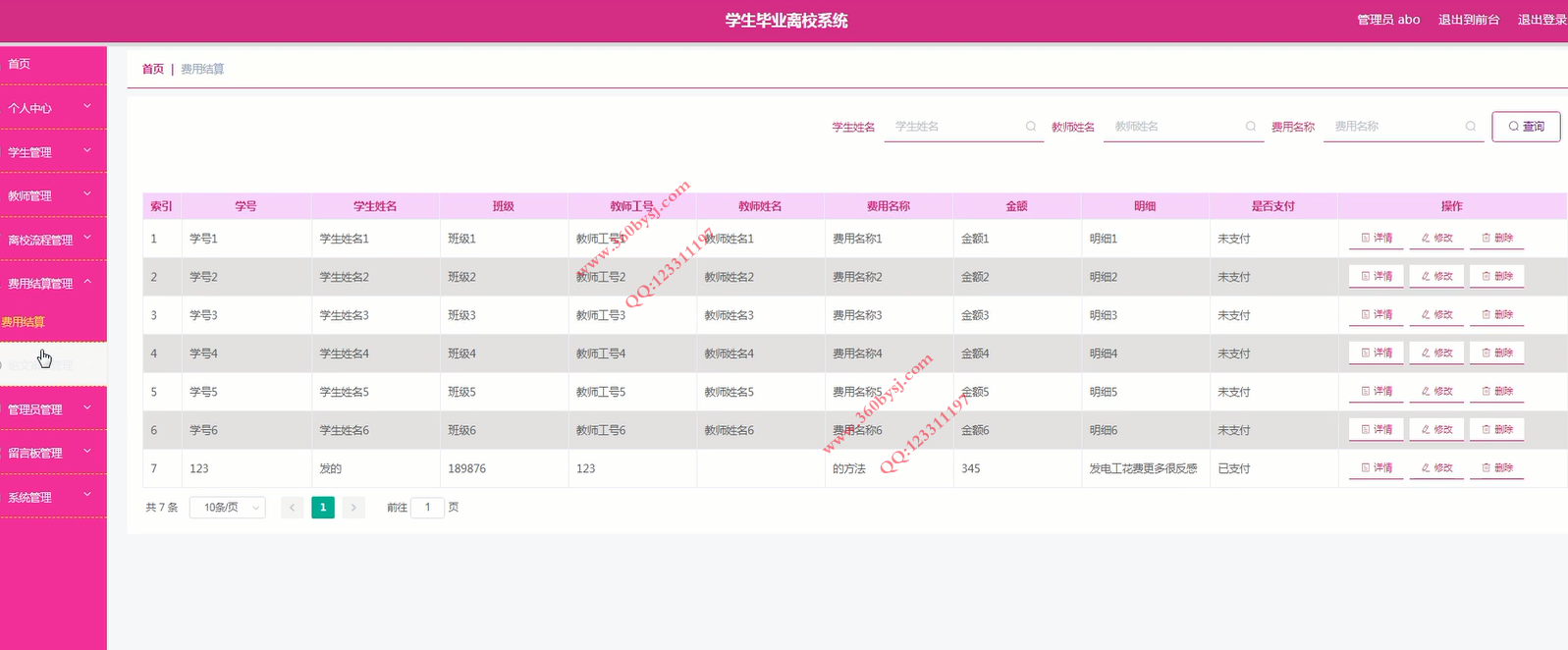
Task: Click 修改 for row 学号1
Action: click(x=1436, y=239)
